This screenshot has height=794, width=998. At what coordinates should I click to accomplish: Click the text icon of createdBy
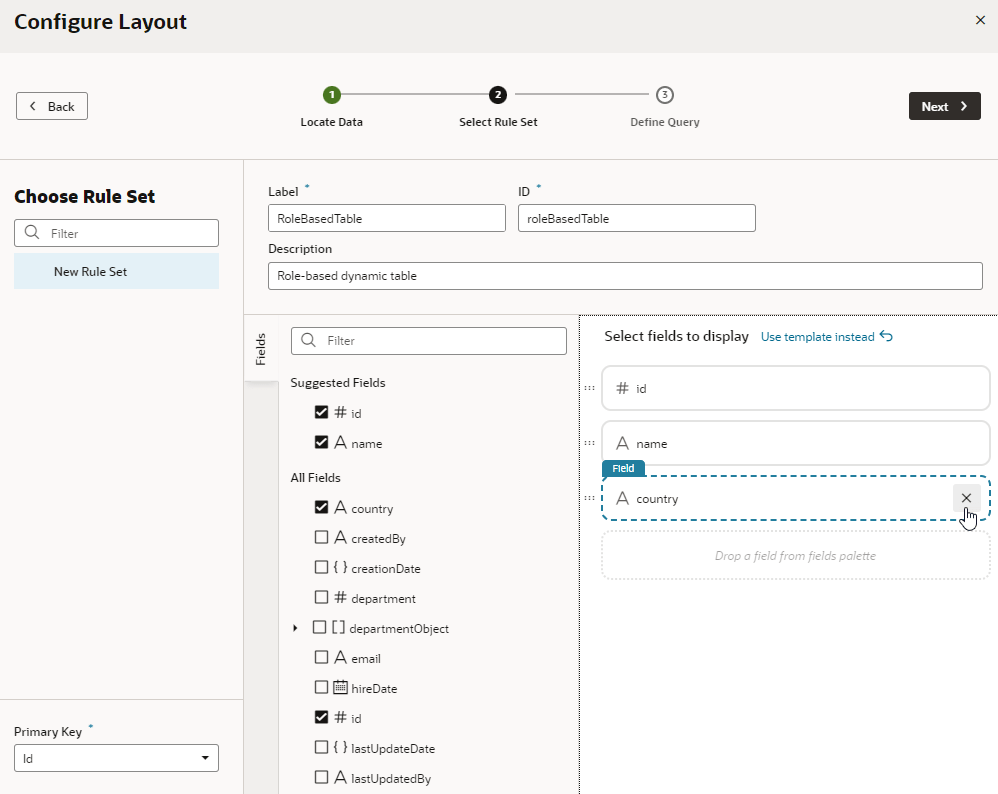(x=341, y=537)
